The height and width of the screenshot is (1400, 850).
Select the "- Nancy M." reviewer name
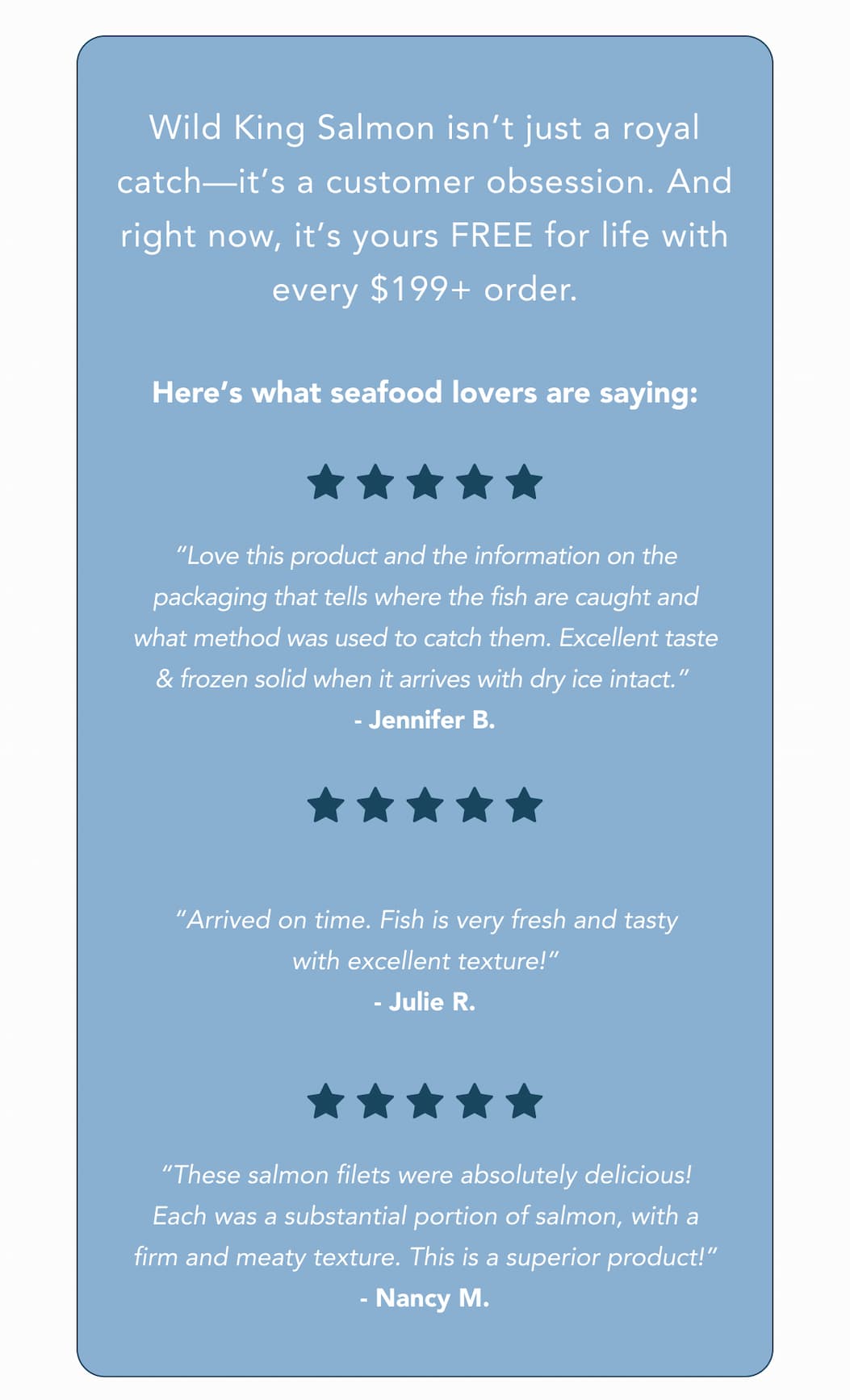click(x=425, y=1298)
